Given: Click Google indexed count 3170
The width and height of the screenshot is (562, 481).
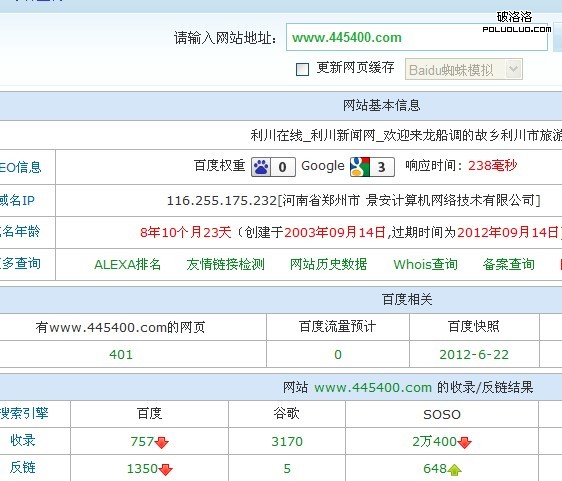Looking at the screenshot, I should 287,442.
